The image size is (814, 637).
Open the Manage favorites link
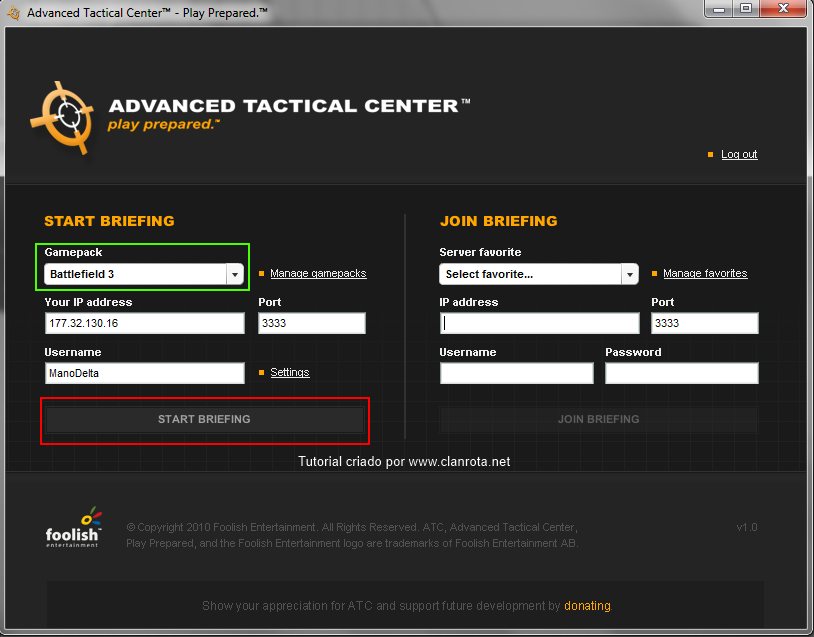click(x=705, y=273)
